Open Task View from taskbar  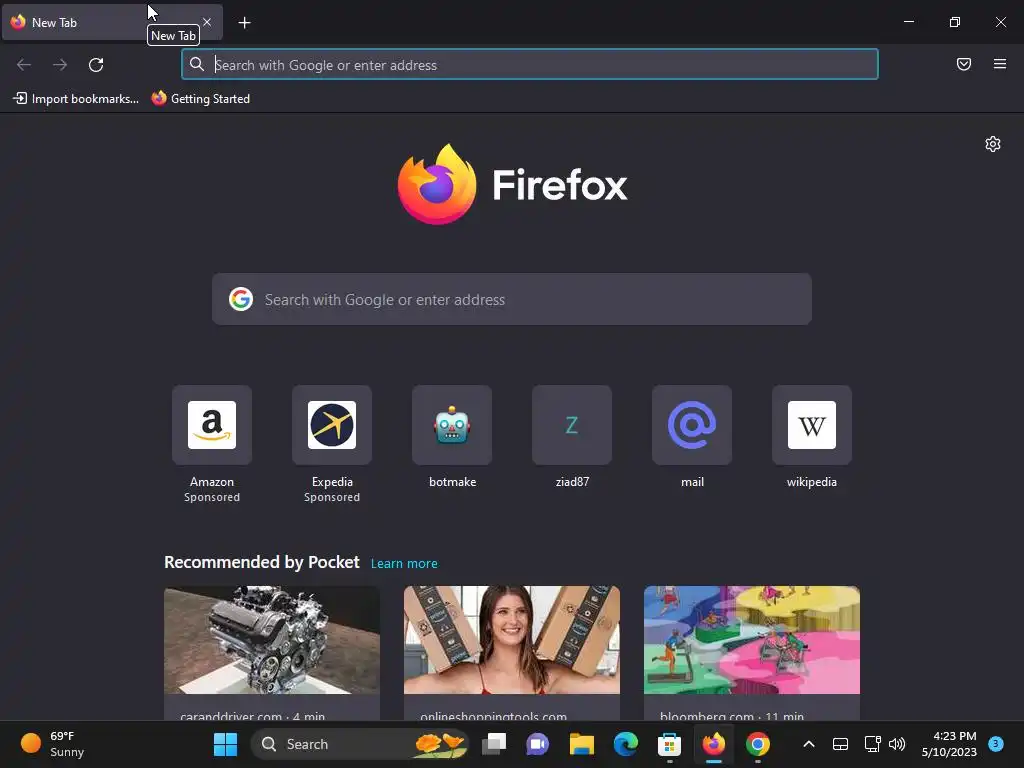point(494,744)
